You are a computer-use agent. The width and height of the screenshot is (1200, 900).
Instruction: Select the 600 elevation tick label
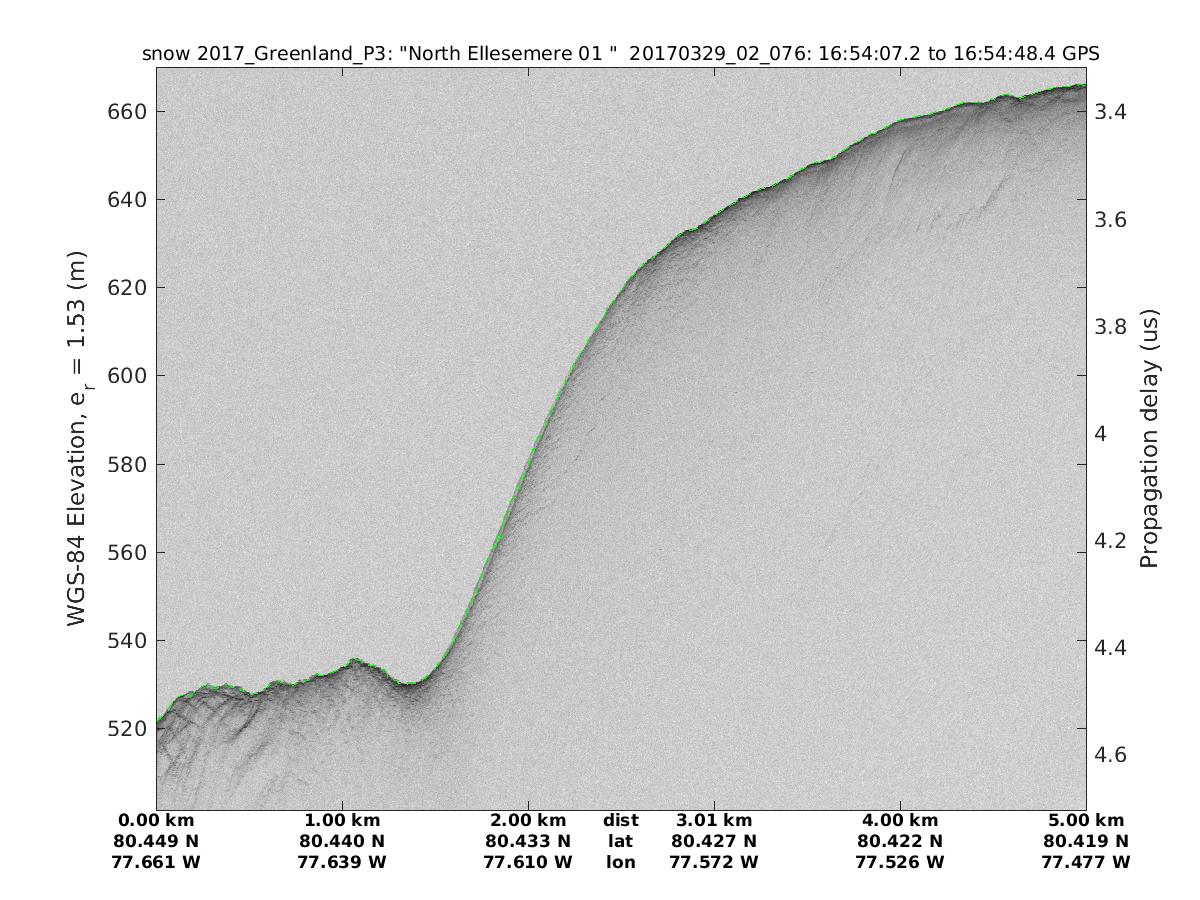coord(126,376)
